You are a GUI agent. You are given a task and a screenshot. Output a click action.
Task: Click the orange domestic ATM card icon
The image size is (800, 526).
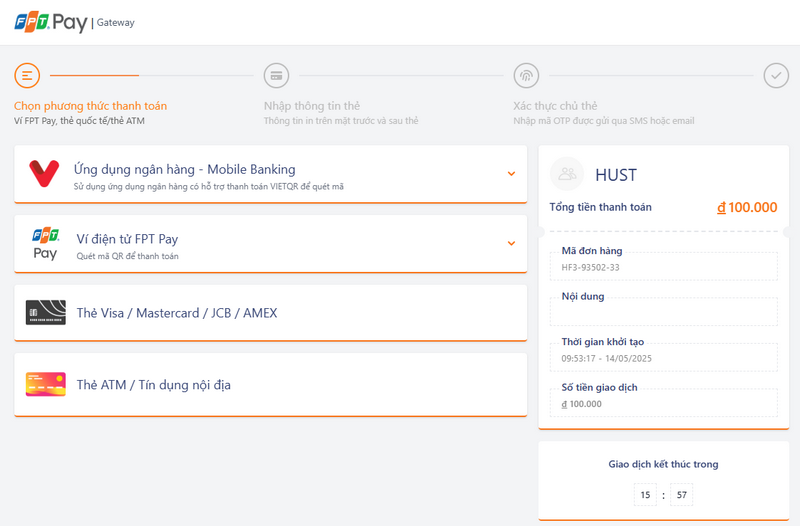click(x=45, y=384)
